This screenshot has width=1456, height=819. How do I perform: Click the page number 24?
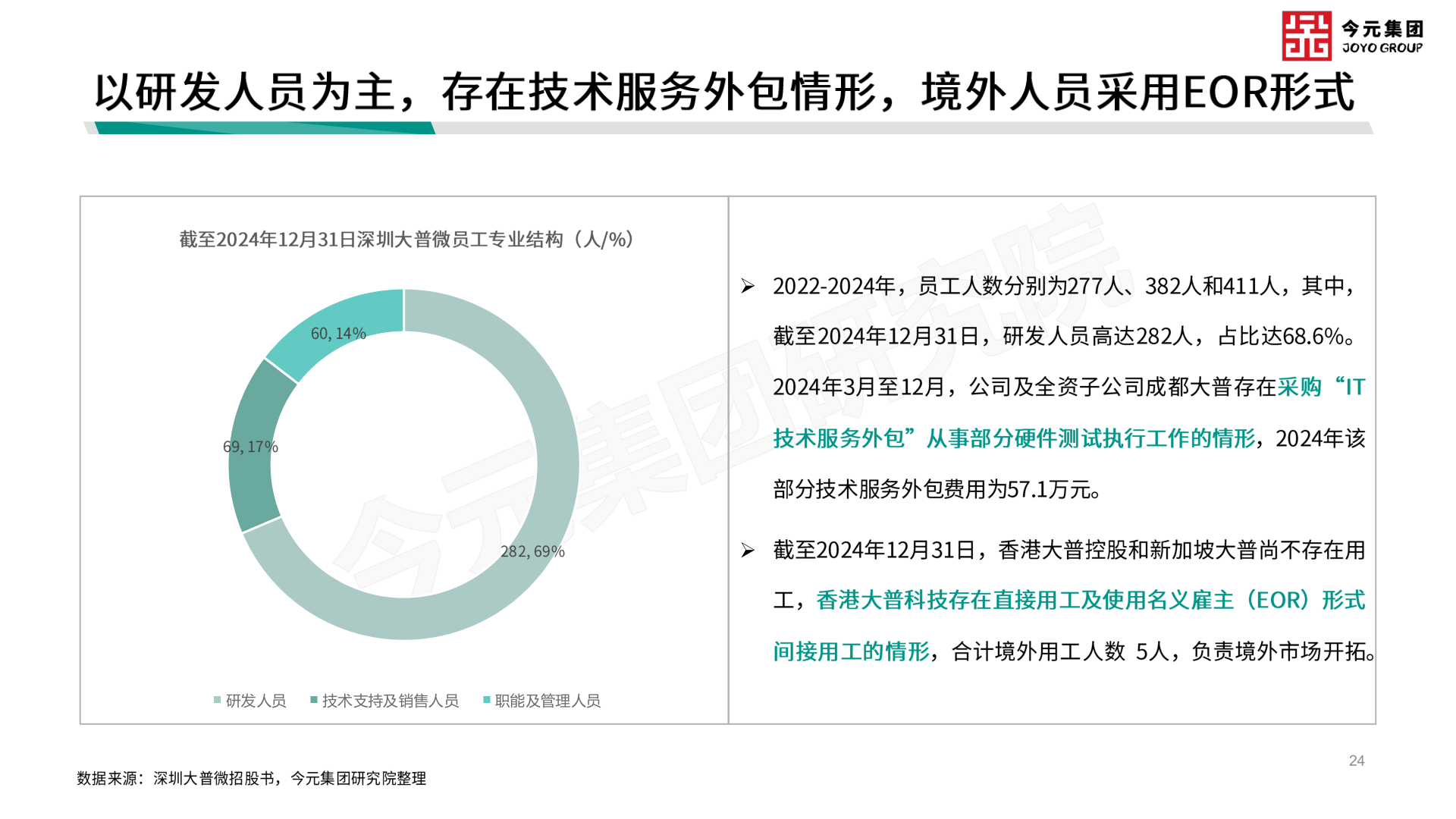[1357, 761]
